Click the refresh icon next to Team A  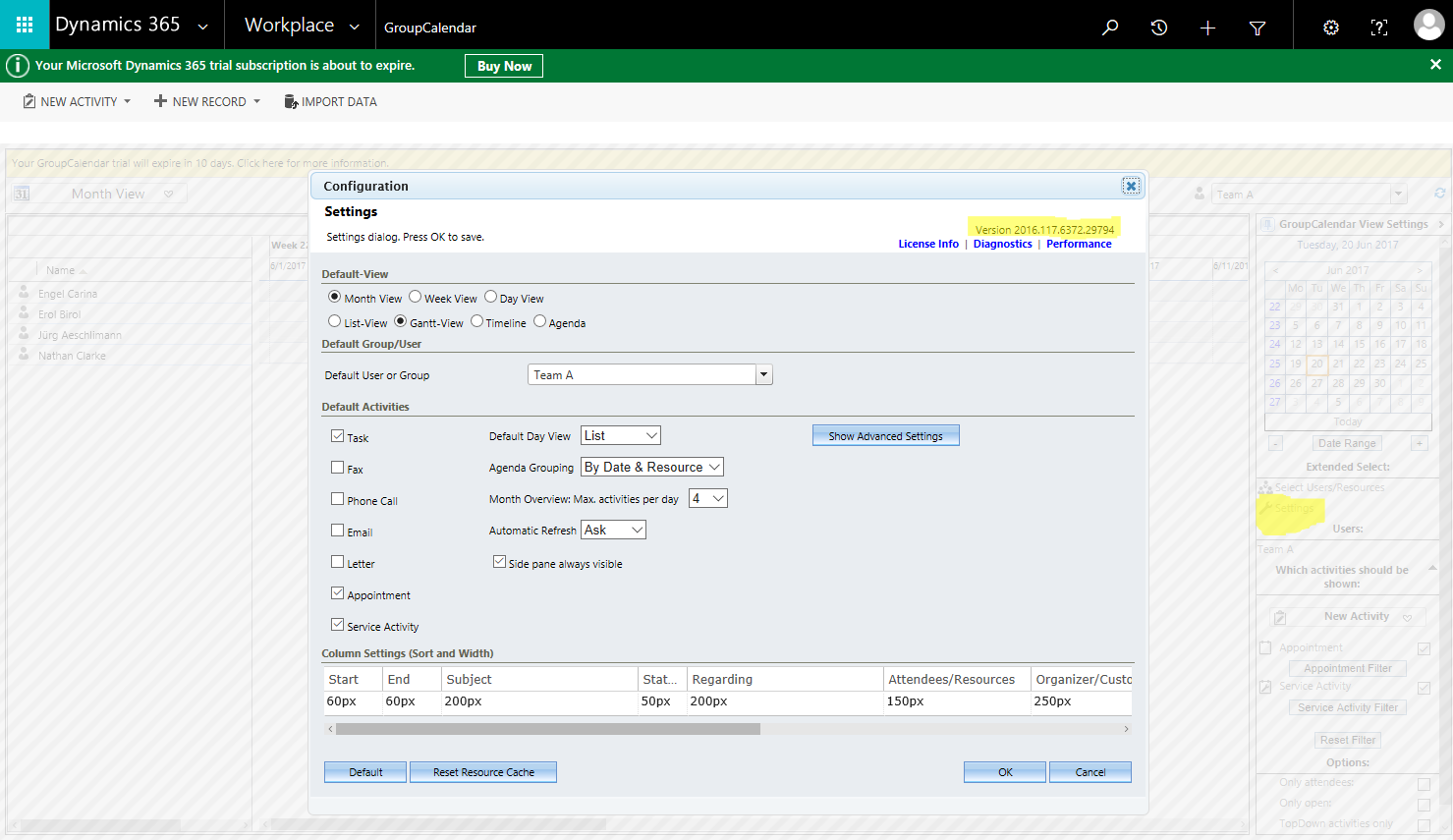pyautogui.click(x=1439, y=194)
